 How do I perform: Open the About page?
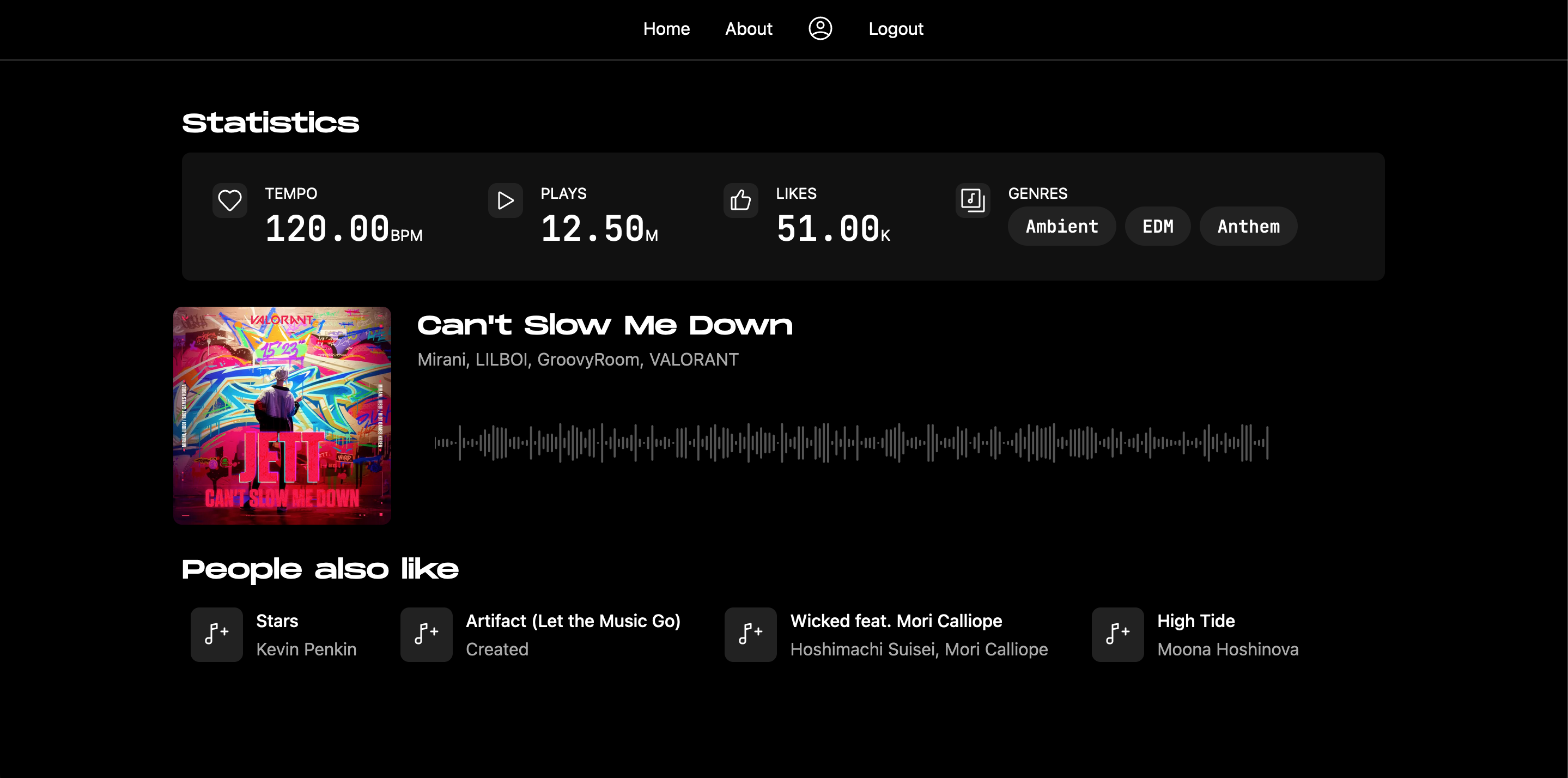748,29
